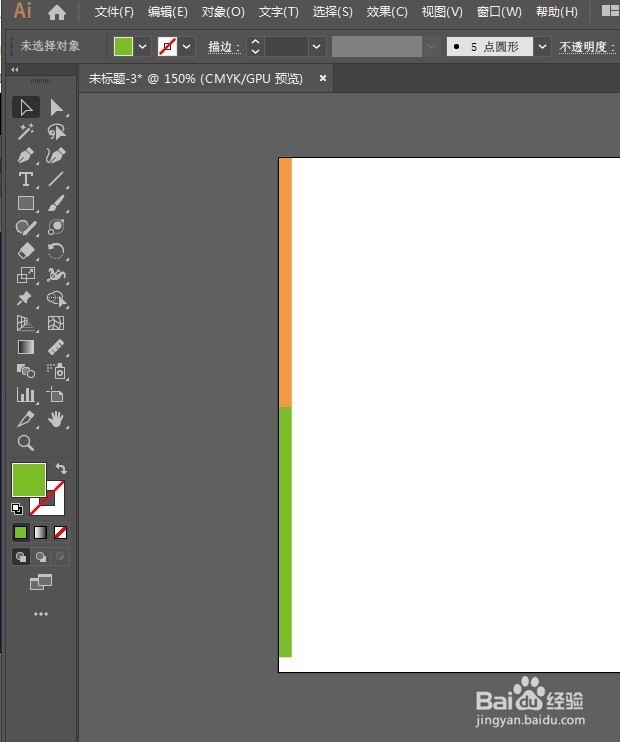Open the 文字(T) menu

pyautogui.click(x=278, y=12)
